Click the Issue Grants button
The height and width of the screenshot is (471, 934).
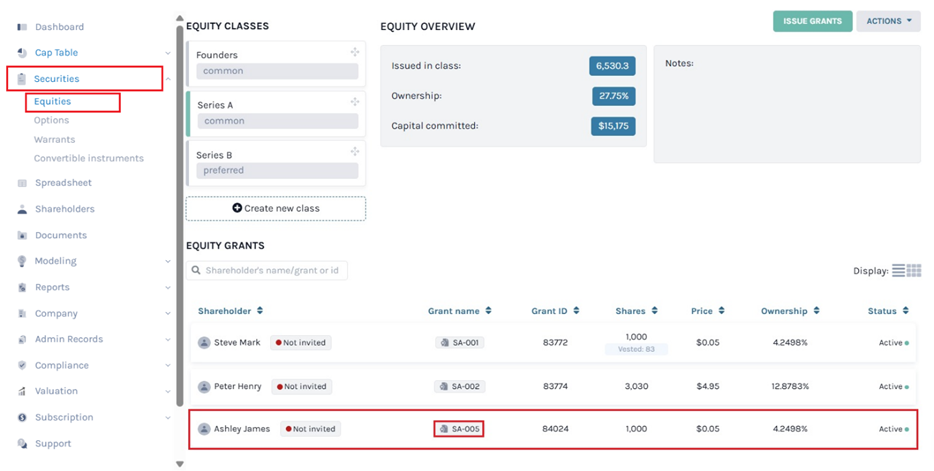coord(812,21)
